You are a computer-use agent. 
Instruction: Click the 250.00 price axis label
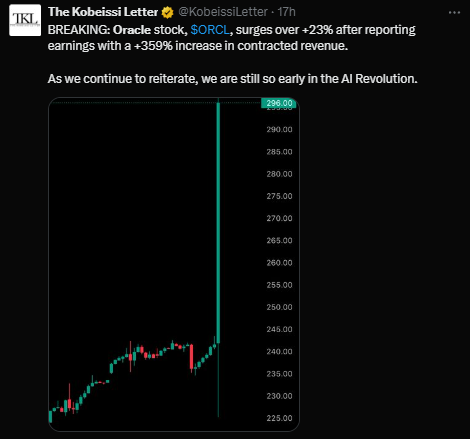[x=279, y=307]
